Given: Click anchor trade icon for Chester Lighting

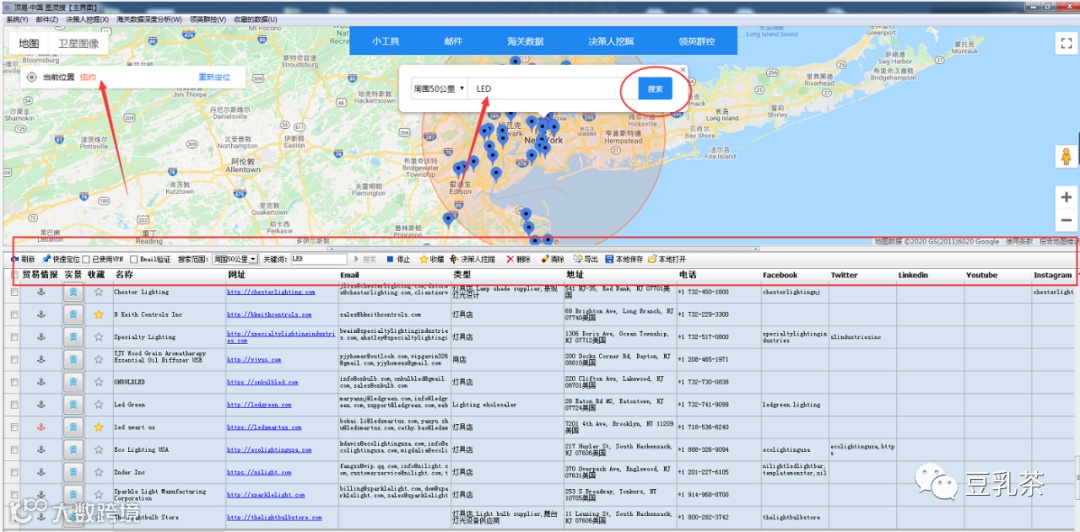Looking at the screenshot, I should tap(41, 292).
